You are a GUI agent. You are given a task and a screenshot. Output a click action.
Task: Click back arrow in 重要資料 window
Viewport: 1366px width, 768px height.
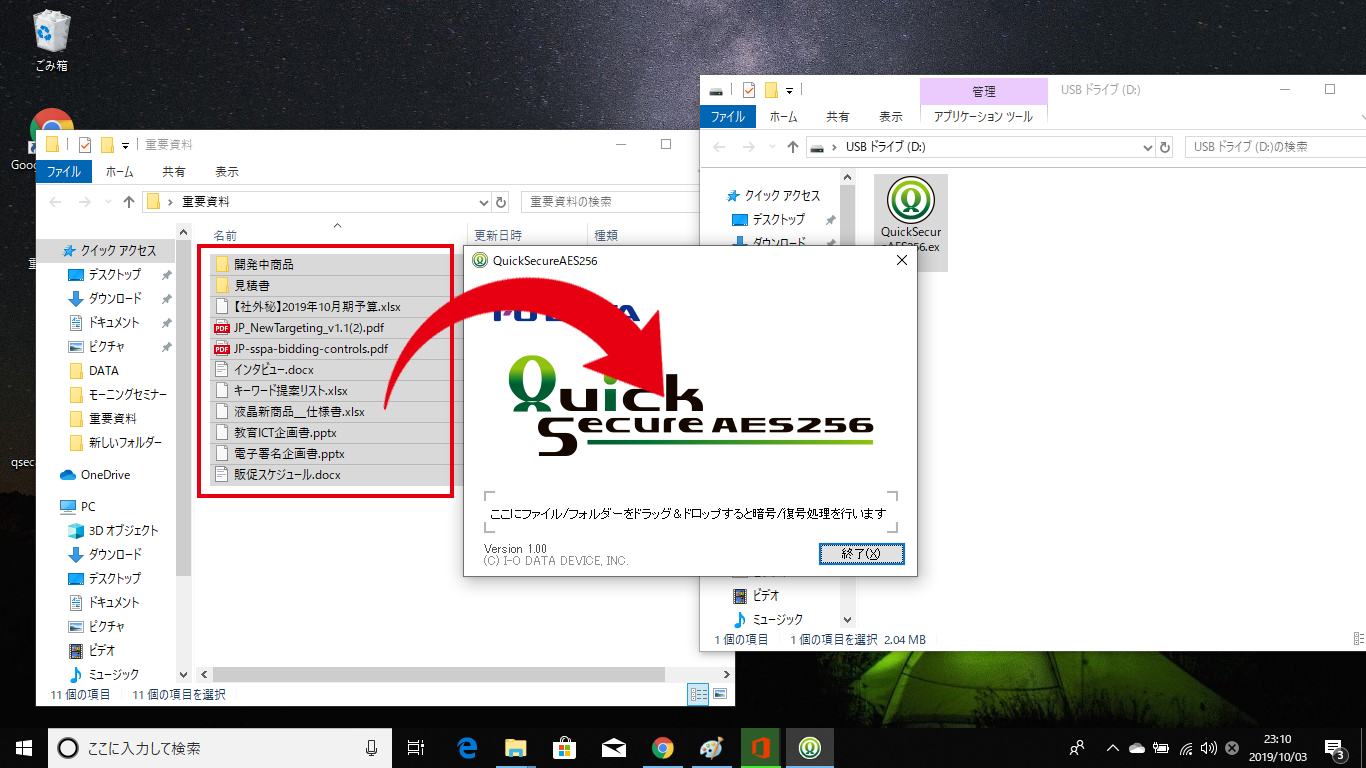click(x=56, y=202)
